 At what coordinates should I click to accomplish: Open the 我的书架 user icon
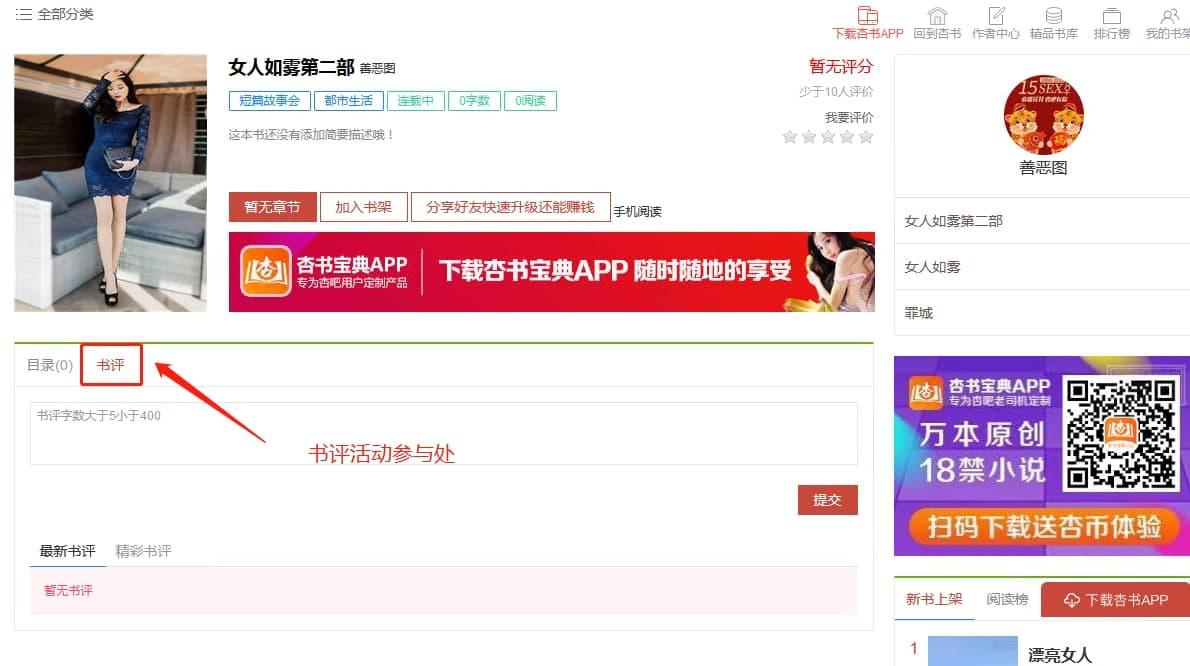point(1169,15)
